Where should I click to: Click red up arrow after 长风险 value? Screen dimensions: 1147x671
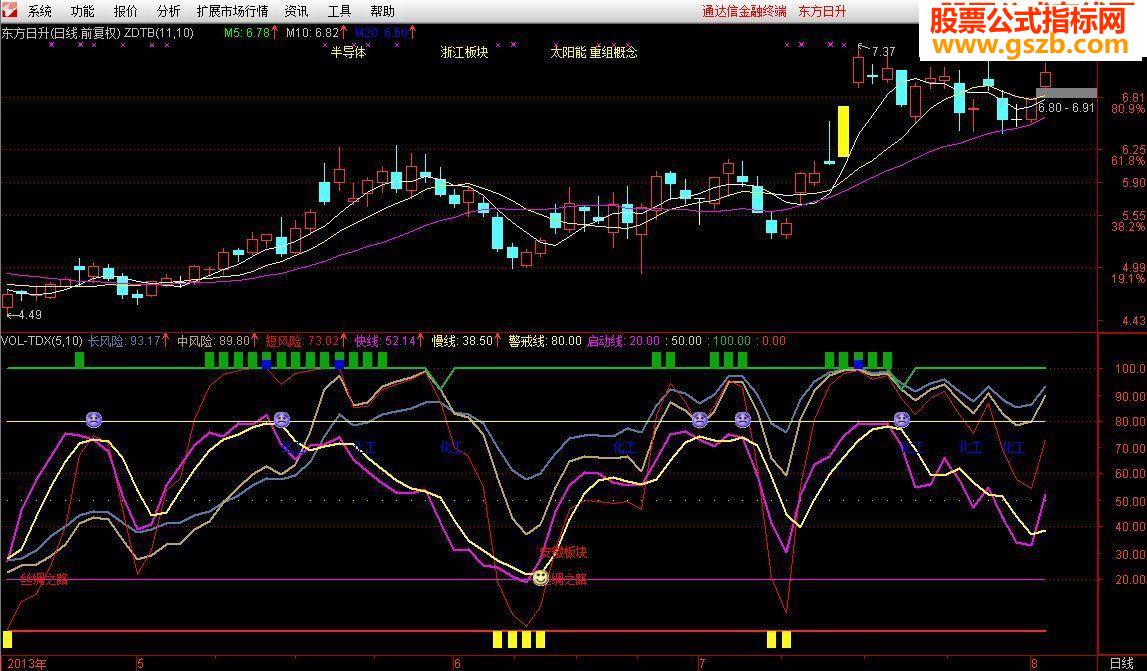165,340
